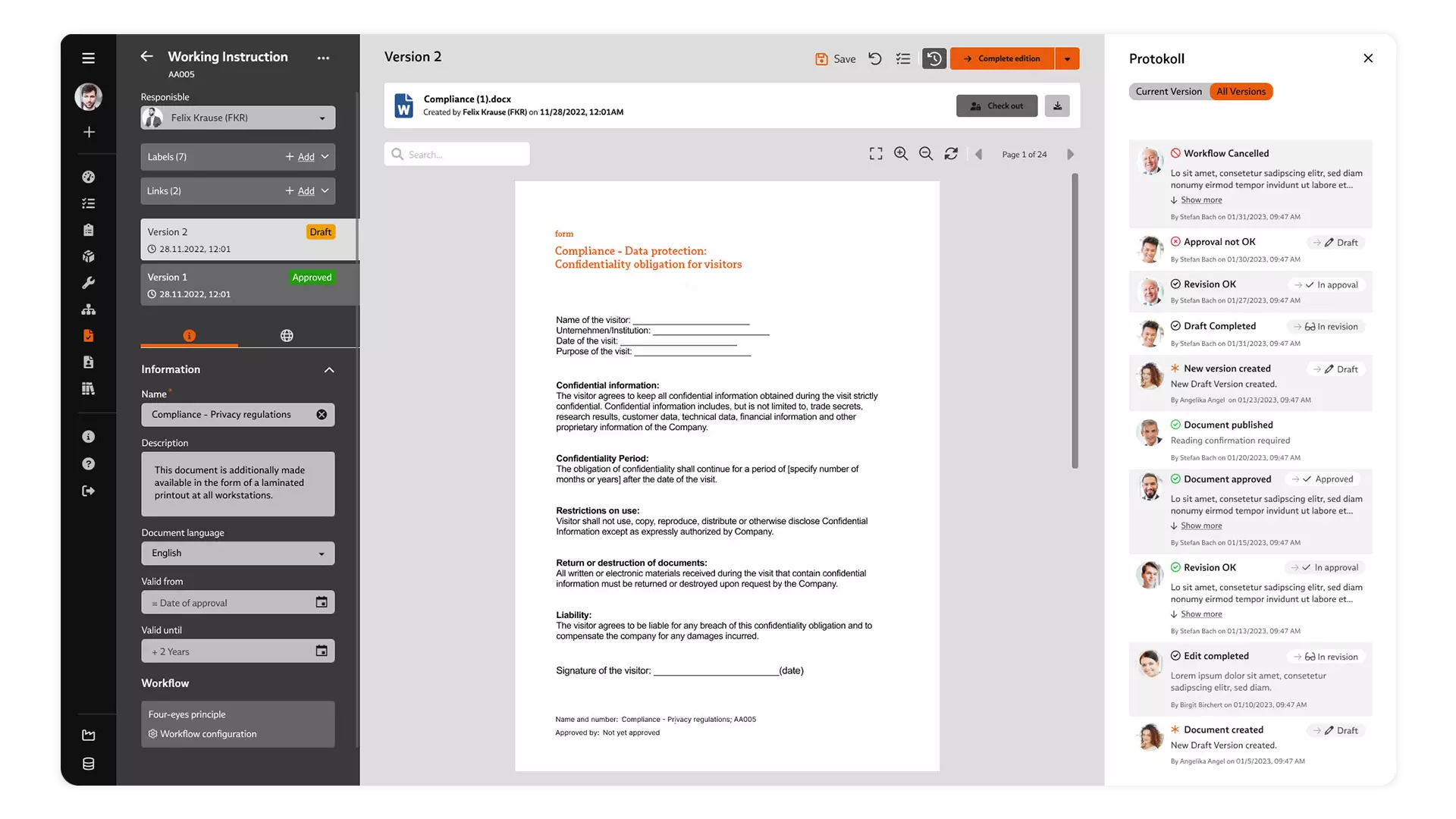
Task: Click the plus icon below the avatar
Action: coord(89,131)
